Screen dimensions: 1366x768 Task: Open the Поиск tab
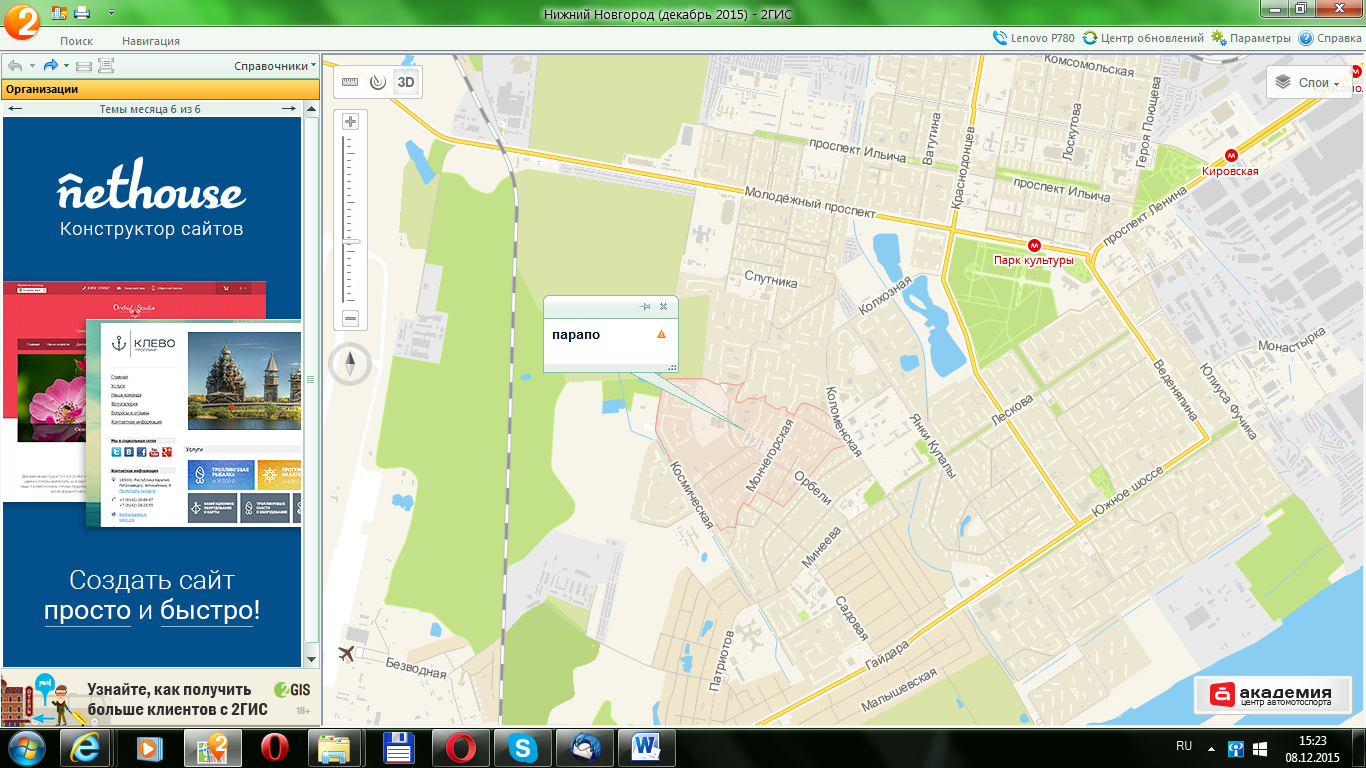pos(76,41)
